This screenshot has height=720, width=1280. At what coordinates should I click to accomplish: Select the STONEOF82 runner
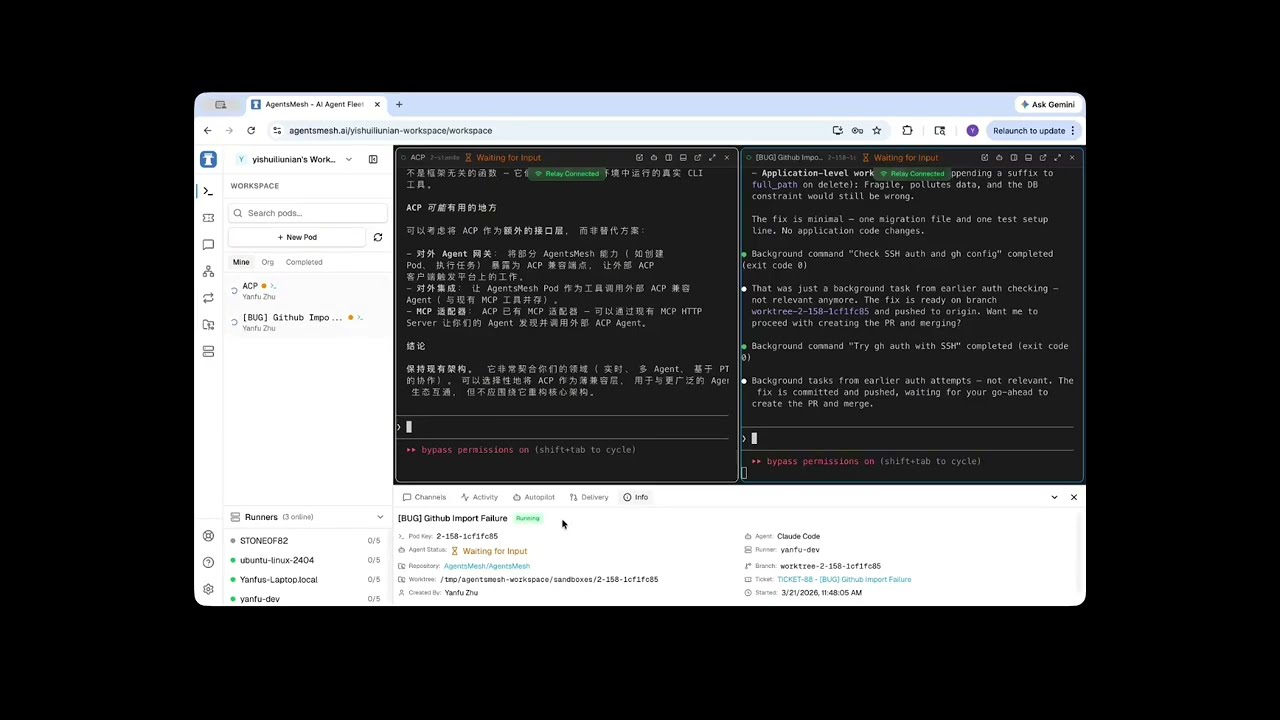[305, 541]
